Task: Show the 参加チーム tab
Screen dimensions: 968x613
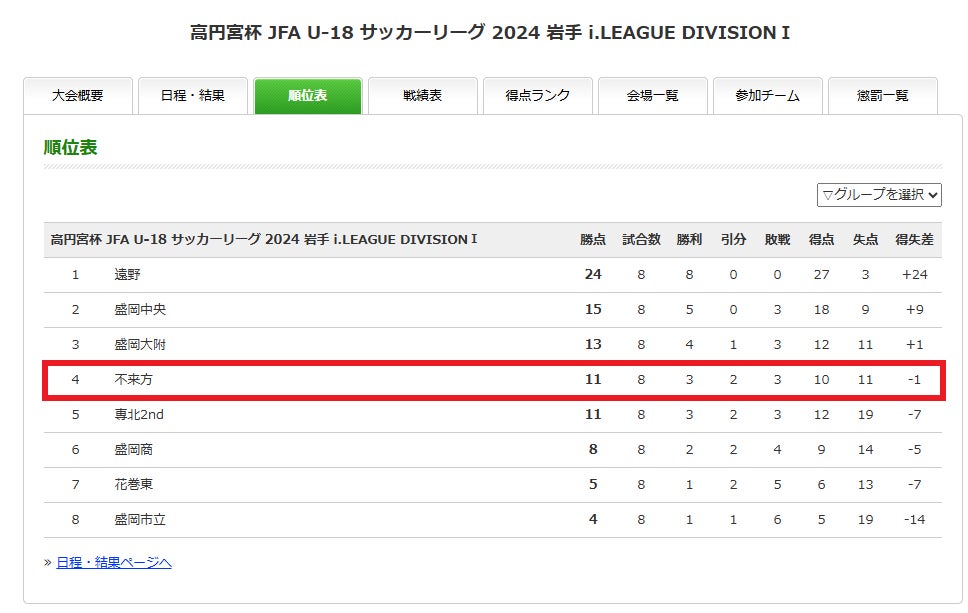Action: 768,96
